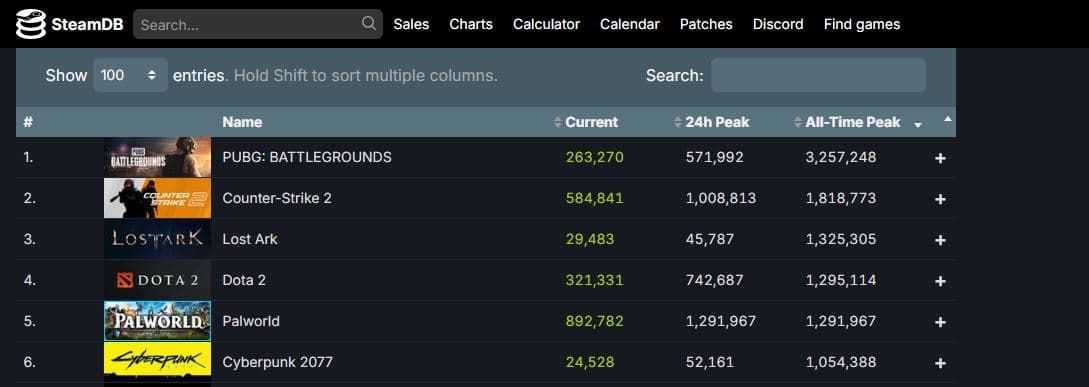This screenshot has width=1089, height=387.
Task: Select all-time peak value 3,257,248
Action: point(841,157)
